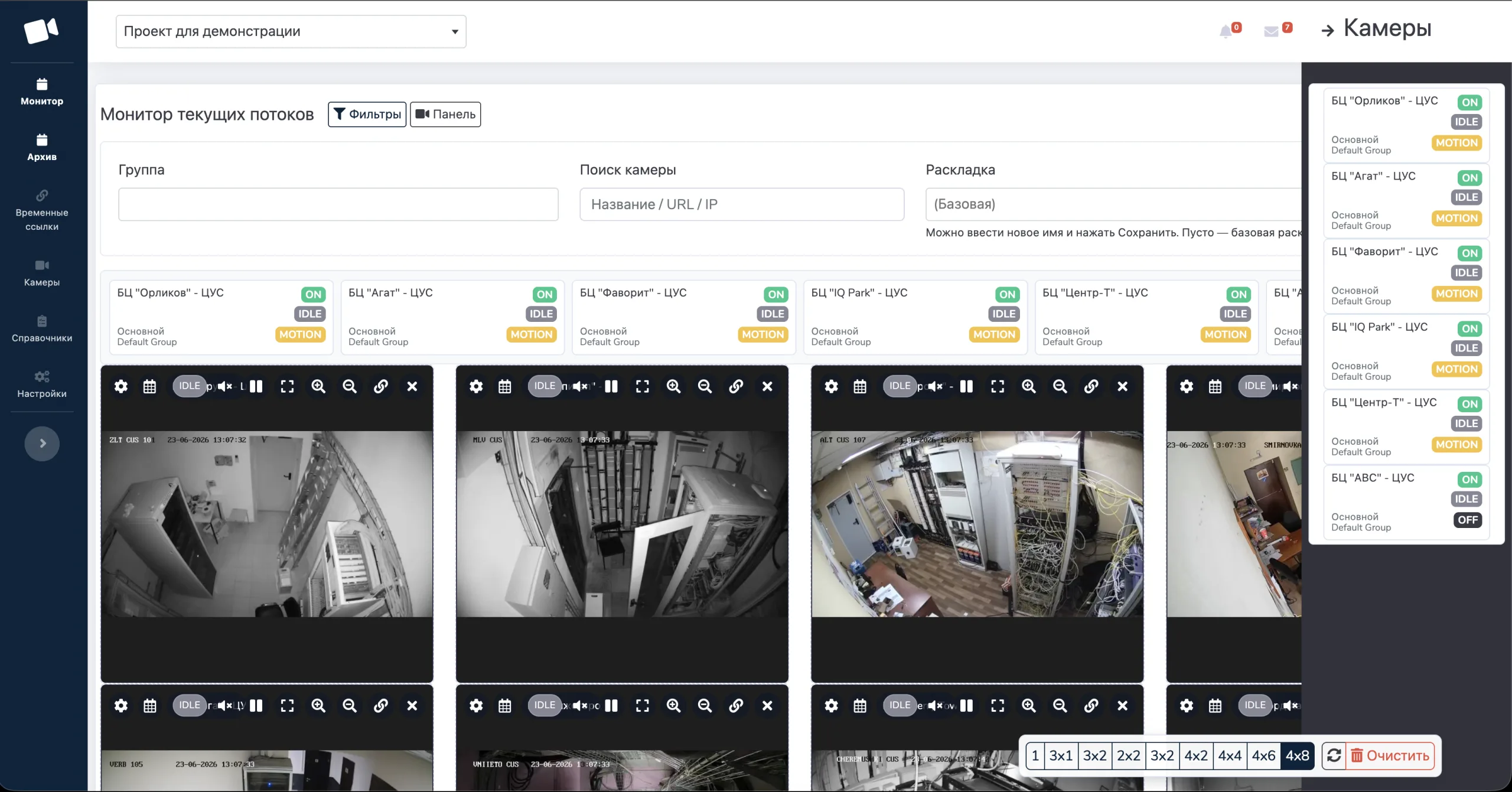Copy link of the ZLT CUS 101 tile
1512x792 pixels.
click(381, 386)
